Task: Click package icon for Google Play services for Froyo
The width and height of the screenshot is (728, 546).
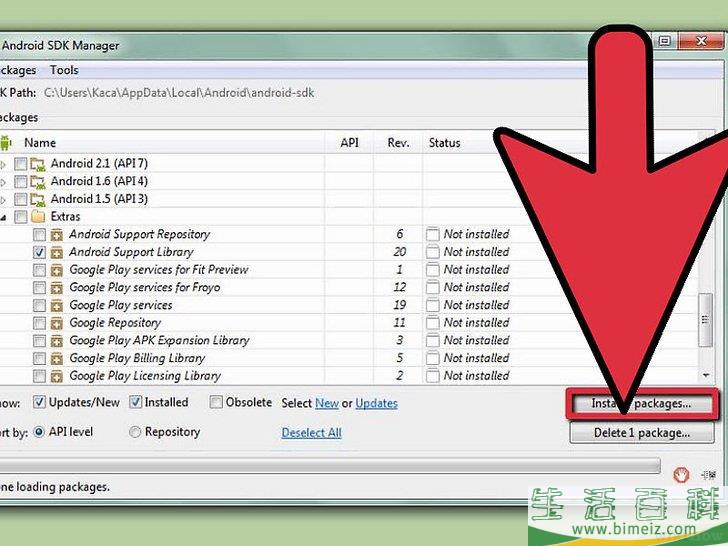Action: click(x=57, y=288)
